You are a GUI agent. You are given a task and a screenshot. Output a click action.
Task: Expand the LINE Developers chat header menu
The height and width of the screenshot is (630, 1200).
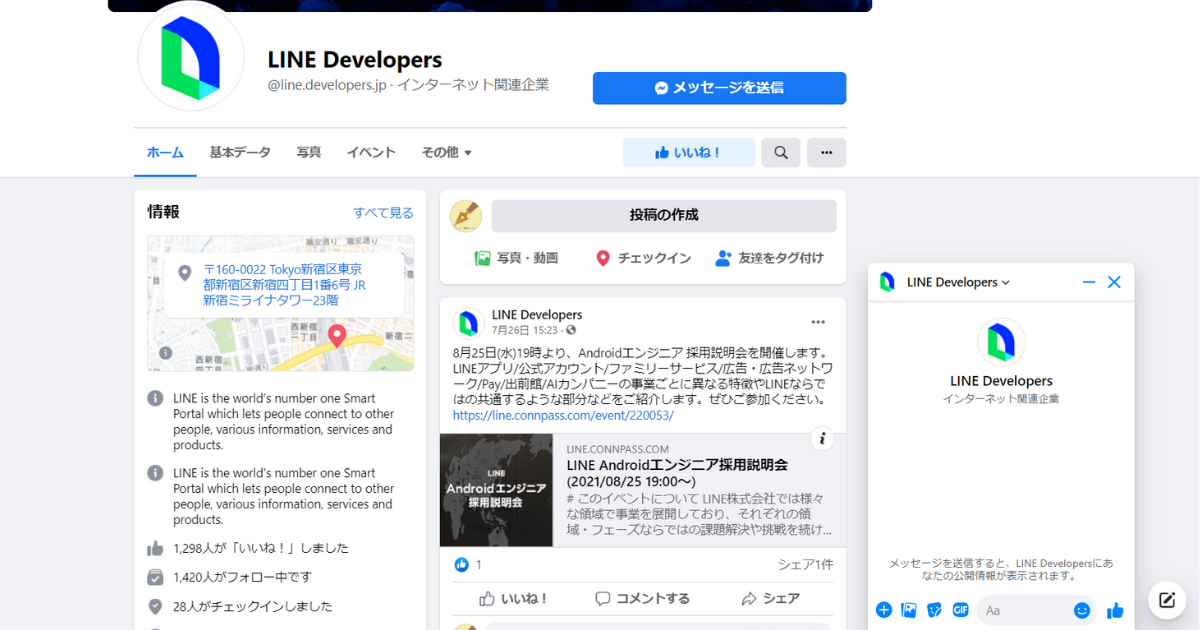point(958,282)
